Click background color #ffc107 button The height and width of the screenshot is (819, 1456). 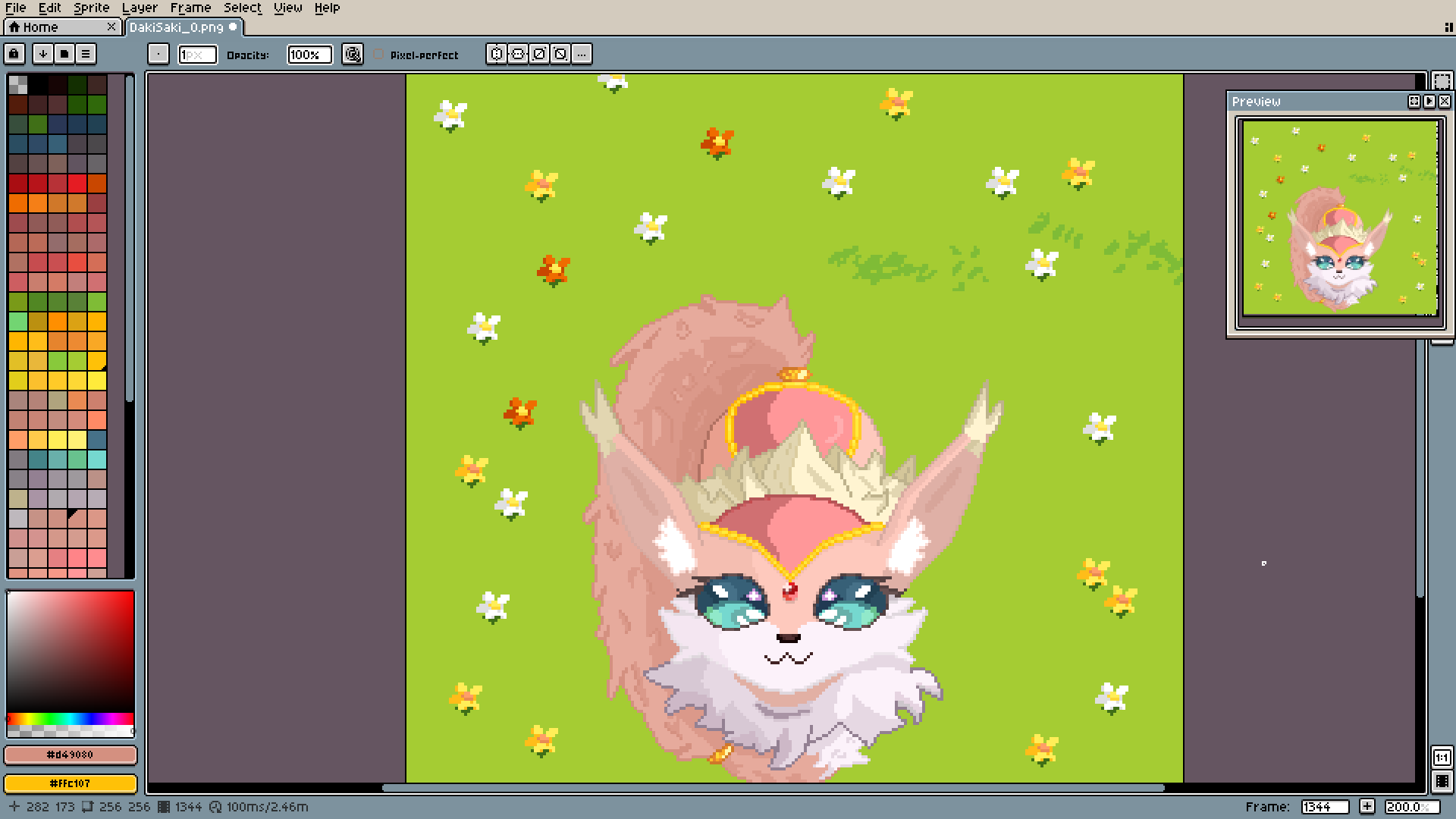coord(71,783)
